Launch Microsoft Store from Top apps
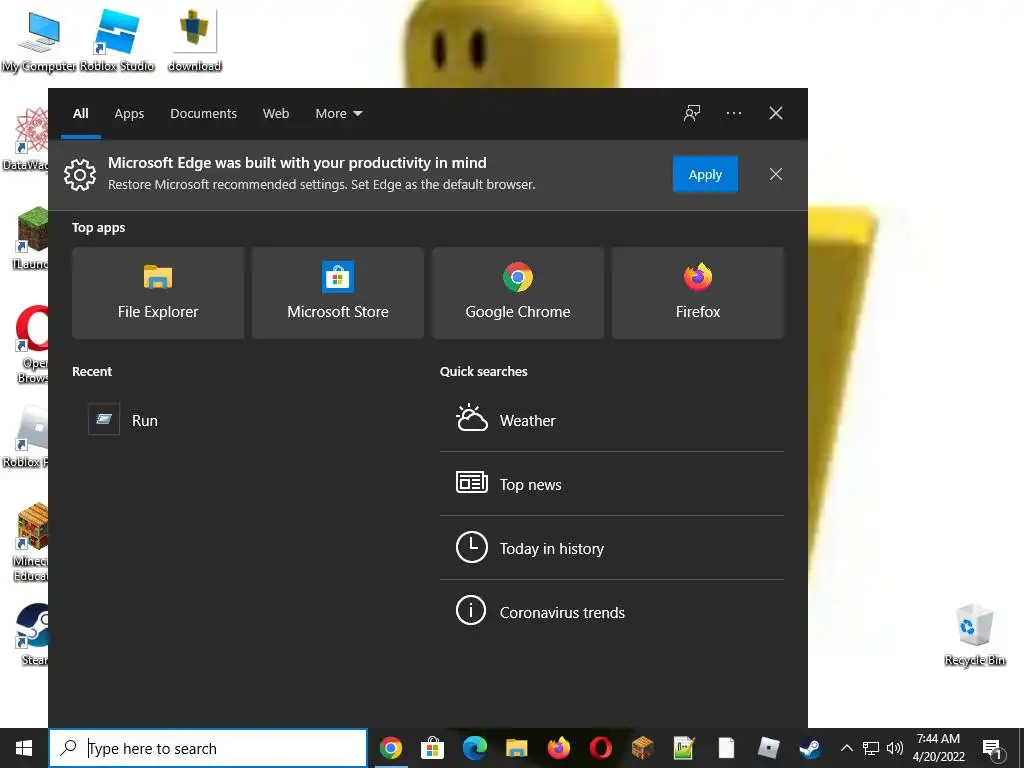This screenshot has width=1024, height=768. coord(338,293)
